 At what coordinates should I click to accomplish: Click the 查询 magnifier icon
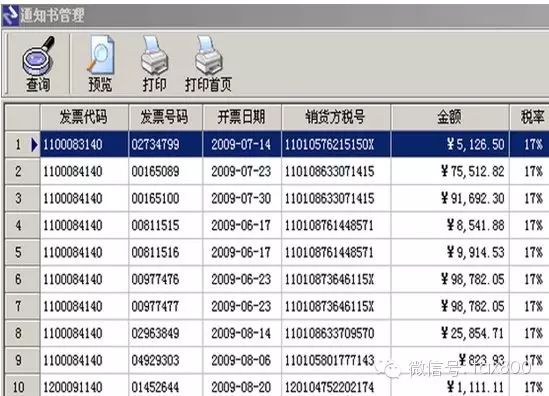pos(38,56)
